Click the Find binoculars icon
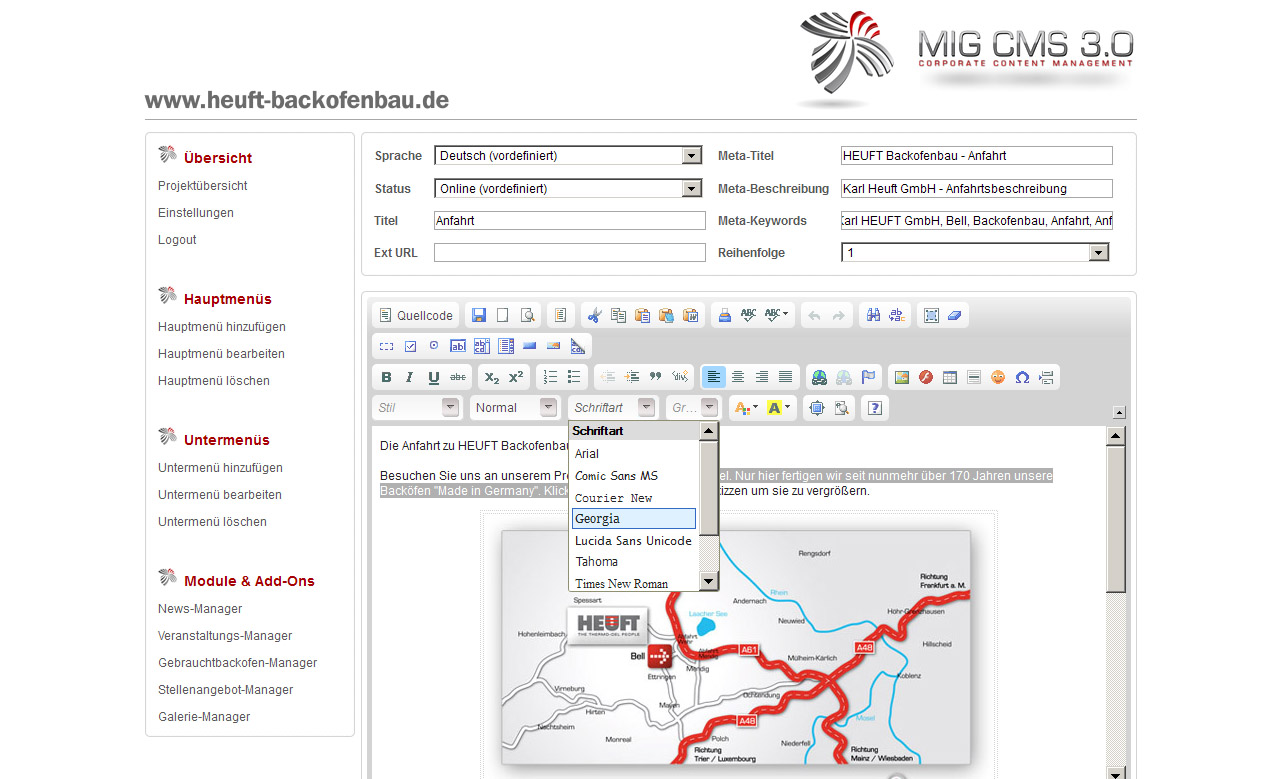This screenshot has height=779, width=1280. coord(873,315)
